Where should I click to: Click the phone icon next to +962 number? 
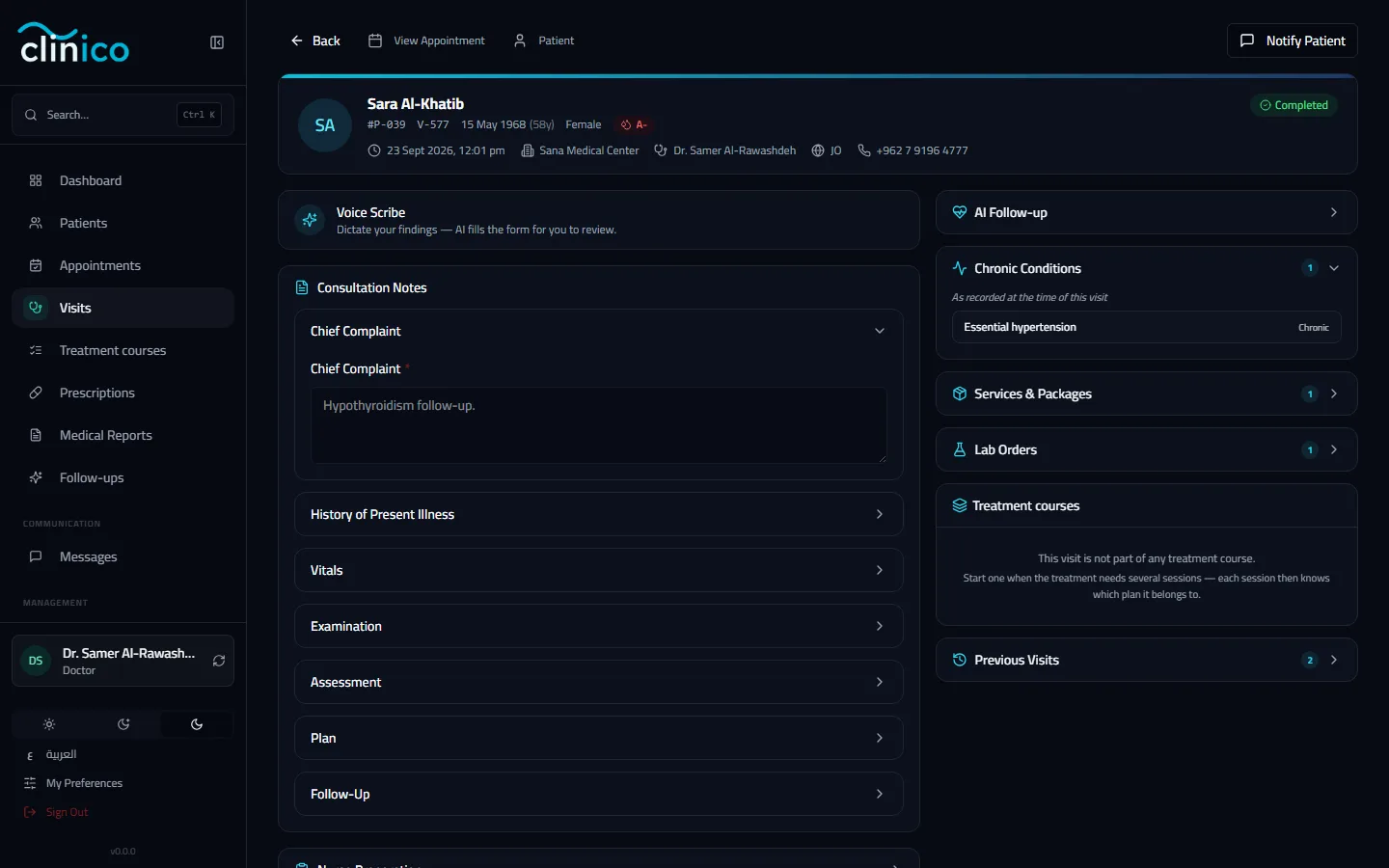(864, 150)
